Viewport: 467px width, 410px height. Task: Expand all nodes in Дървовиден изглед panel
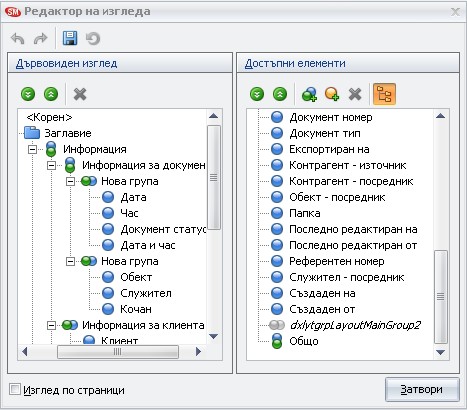tap(28, 94)
